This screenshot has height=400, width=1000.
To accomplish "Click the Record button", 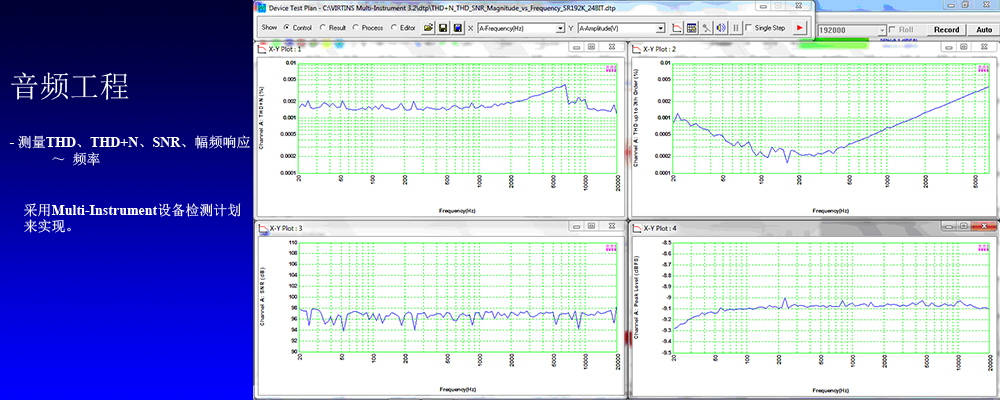I will 946,30.
